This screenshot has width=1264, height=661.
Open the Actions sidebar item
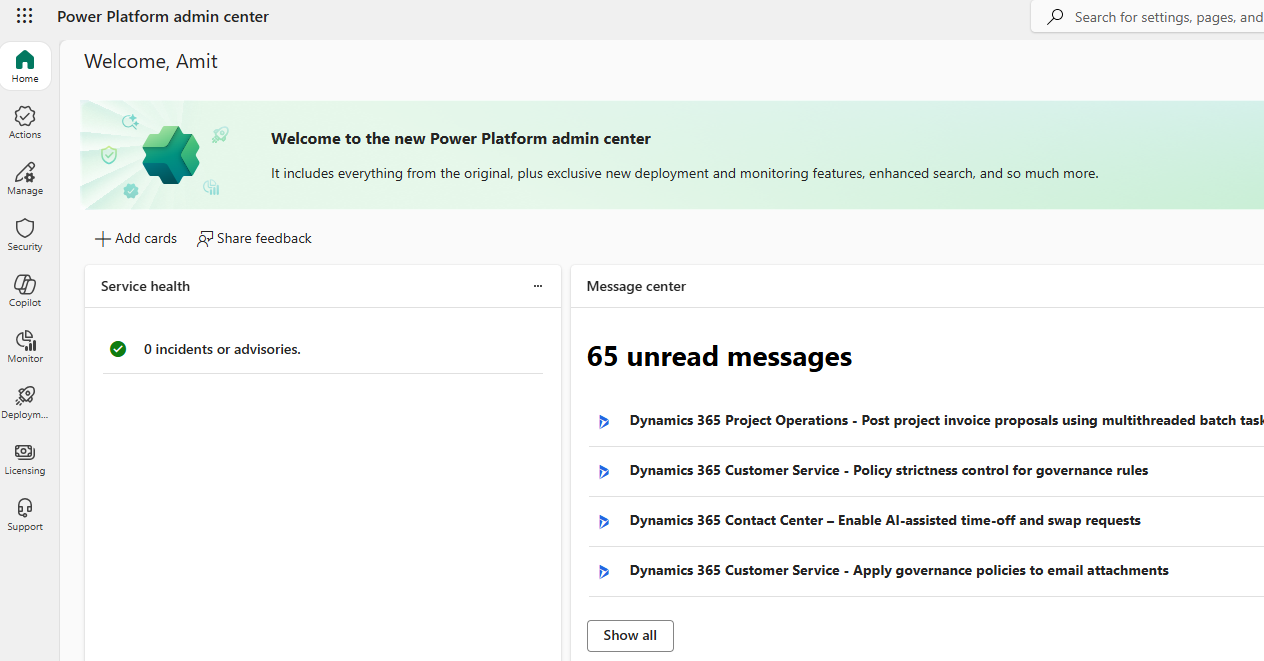click(25, 122)
